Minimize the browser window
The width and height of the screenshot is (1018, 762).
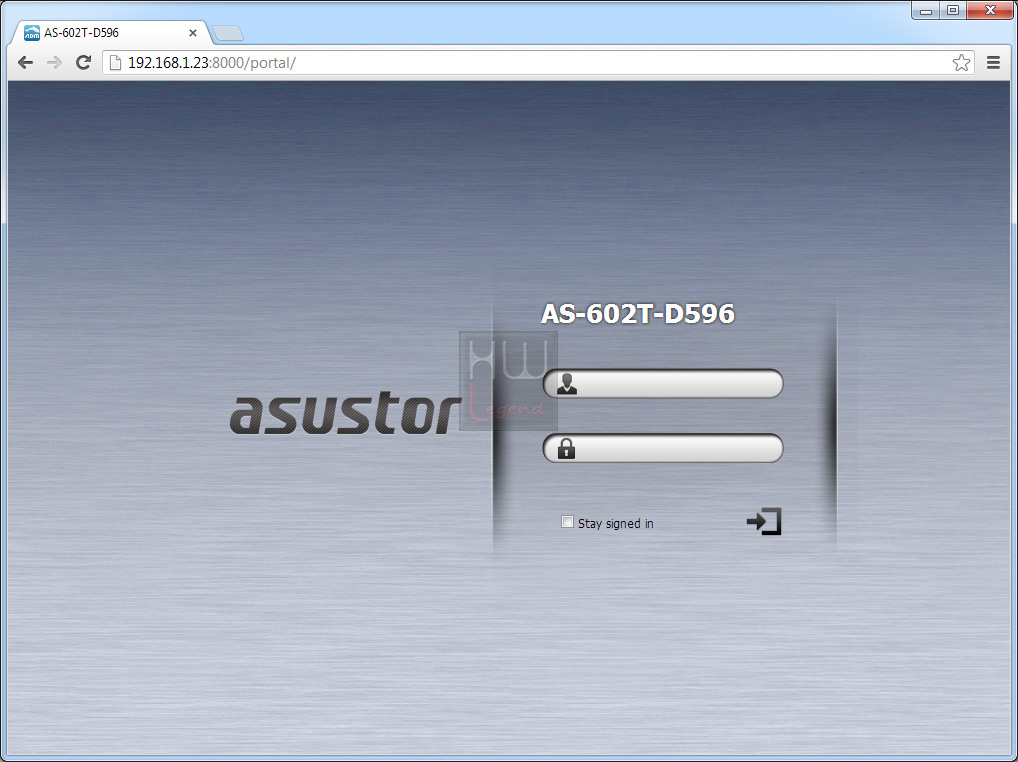[x=926, y=10]
